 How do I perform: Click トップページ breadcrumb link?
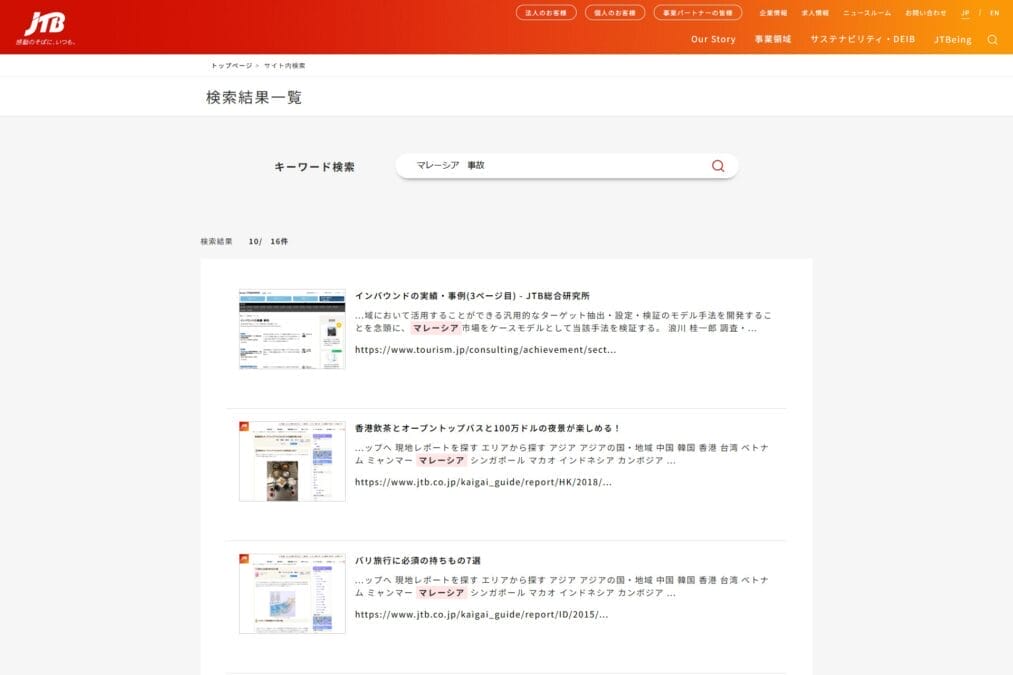pos(231,65)
